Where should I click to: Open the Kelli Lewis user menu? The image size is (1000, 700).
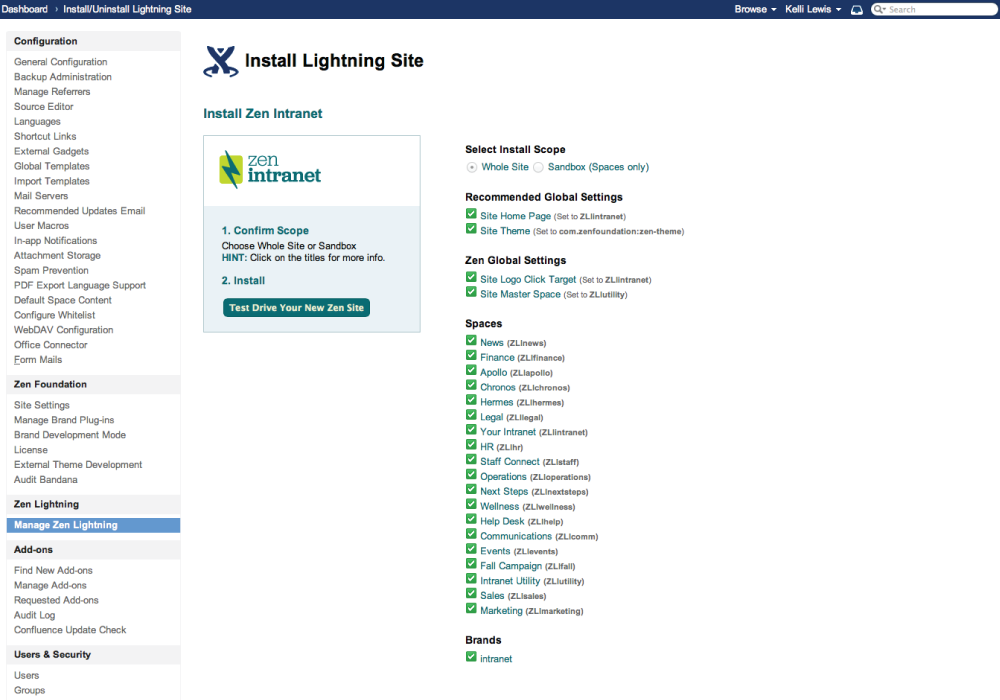pyautogui.click(x=813, y=10)
